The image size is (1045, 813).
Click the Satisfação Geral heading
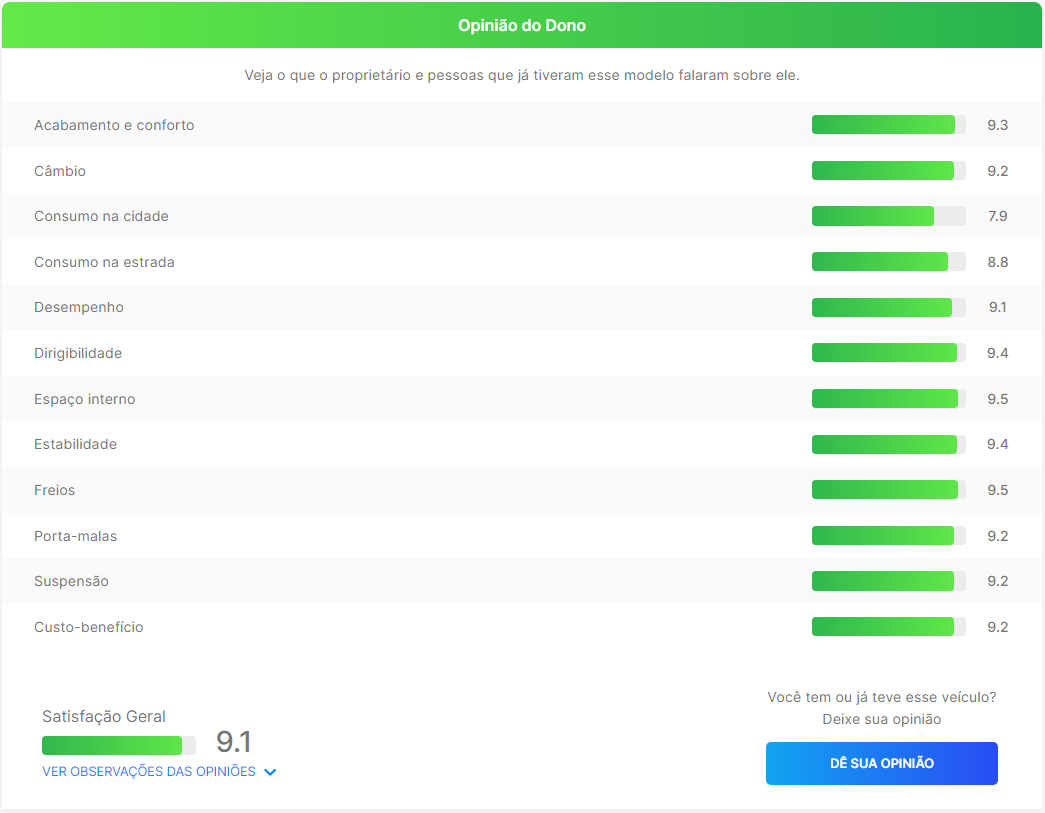click(x=104, y=716)
